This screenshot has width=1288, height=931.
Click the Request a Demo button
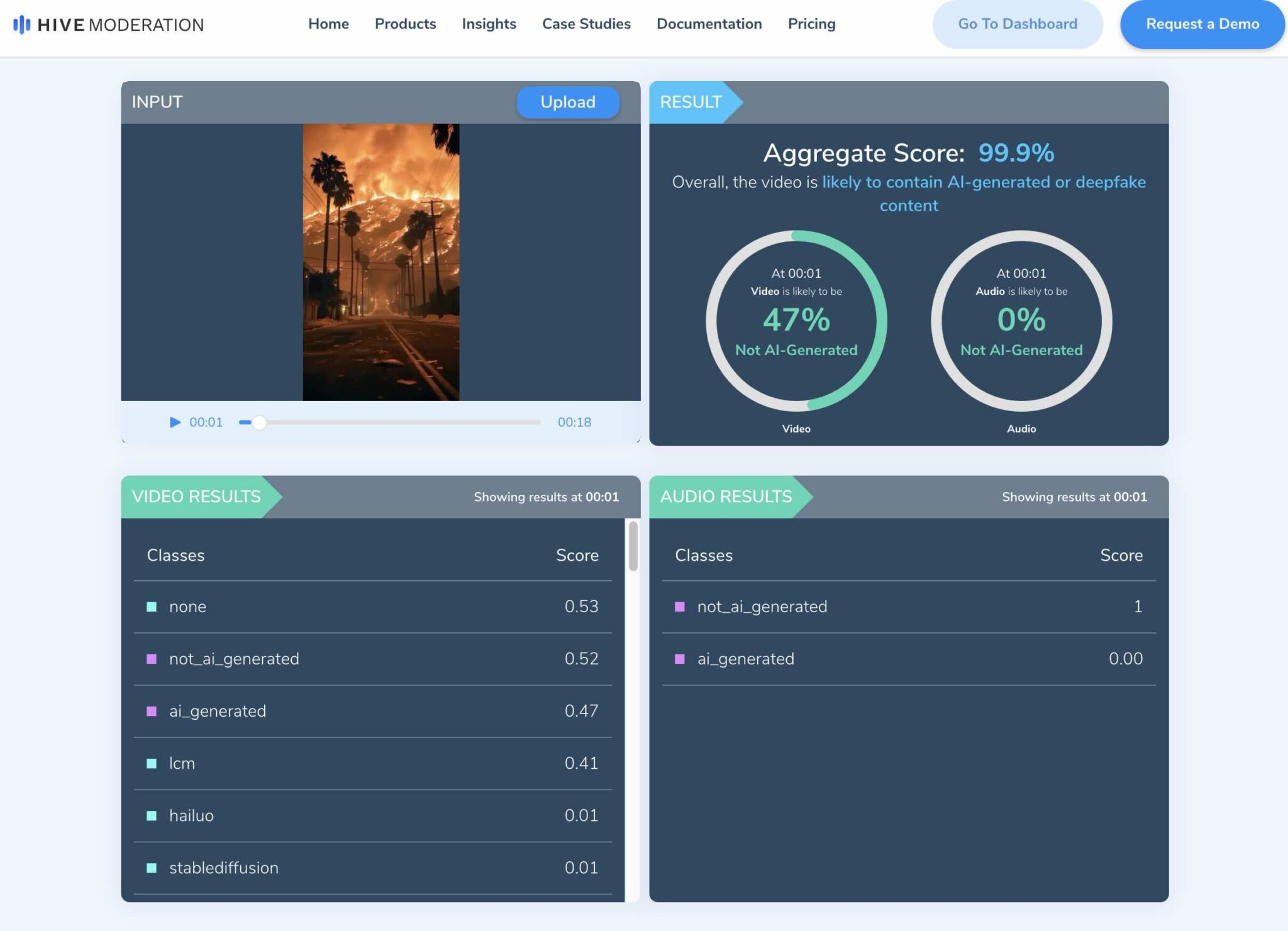click(x=1202, y=24)
